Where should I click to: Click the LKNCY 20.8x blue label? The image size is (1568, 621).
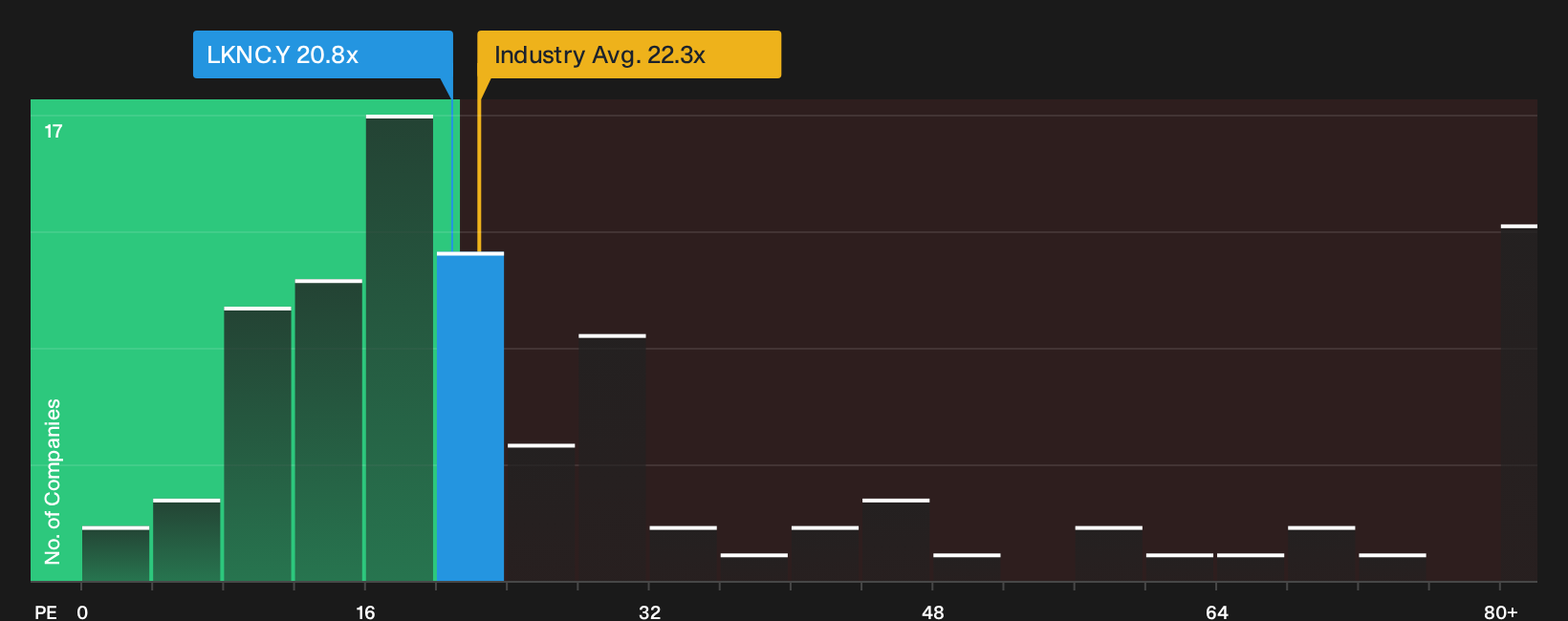(x=323, y=54)
